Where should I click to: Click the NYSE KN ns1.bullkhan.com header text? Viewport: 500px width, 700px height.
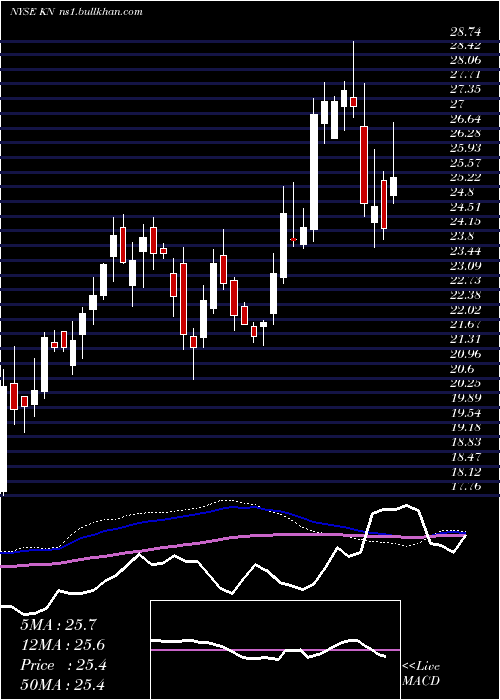click(x=76, y=12)
